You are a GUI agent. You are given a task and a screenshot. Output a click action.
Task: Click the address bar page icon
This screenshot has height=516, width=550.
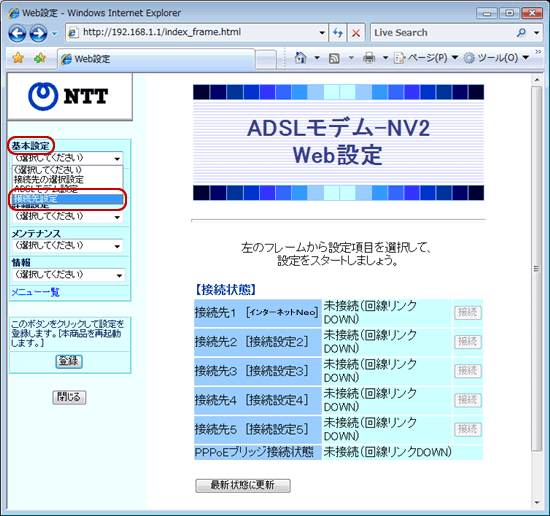[x=73, y=33]
